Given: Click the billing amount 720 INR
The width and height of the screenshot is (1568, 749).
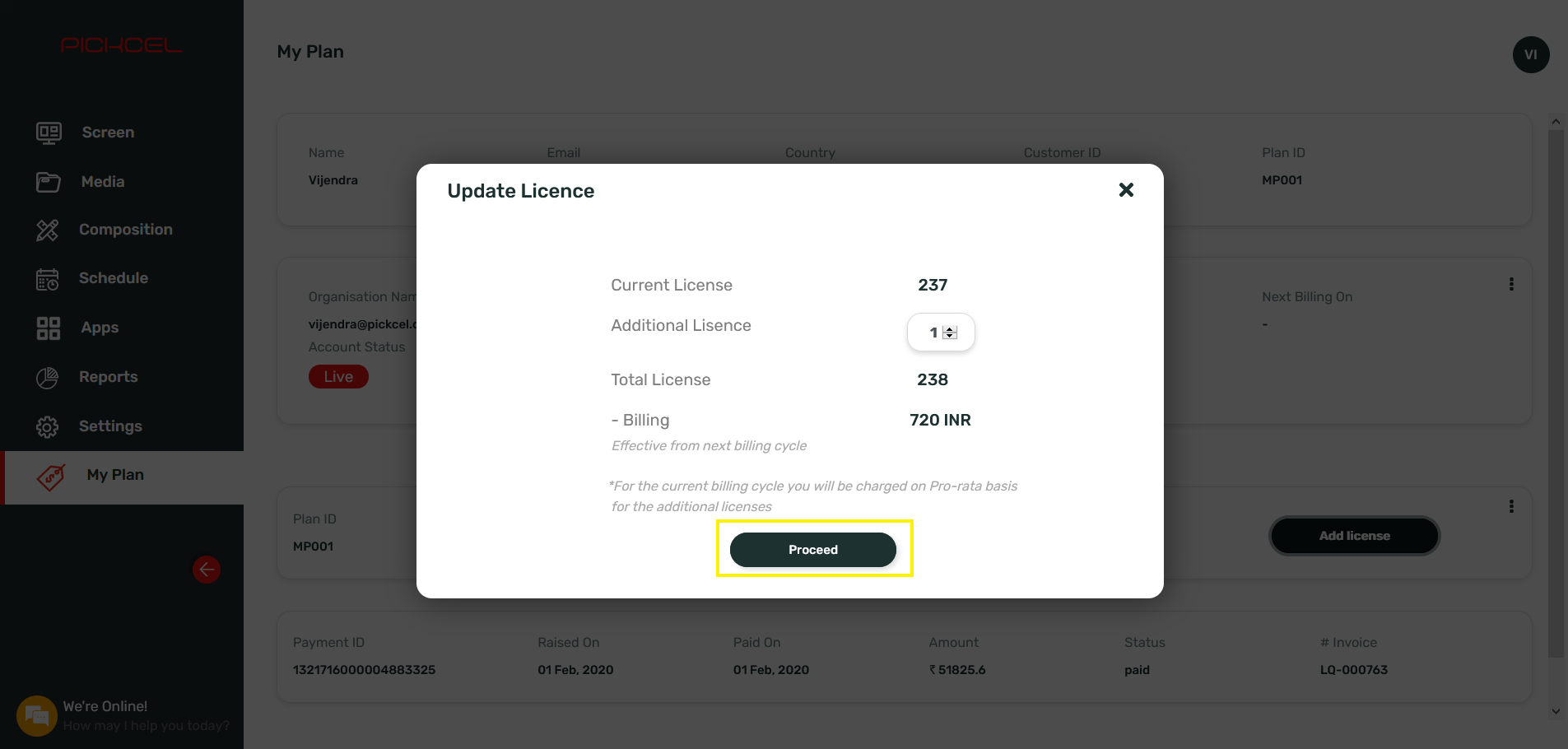Looking at the screenshot, I should tap(940, 420).
